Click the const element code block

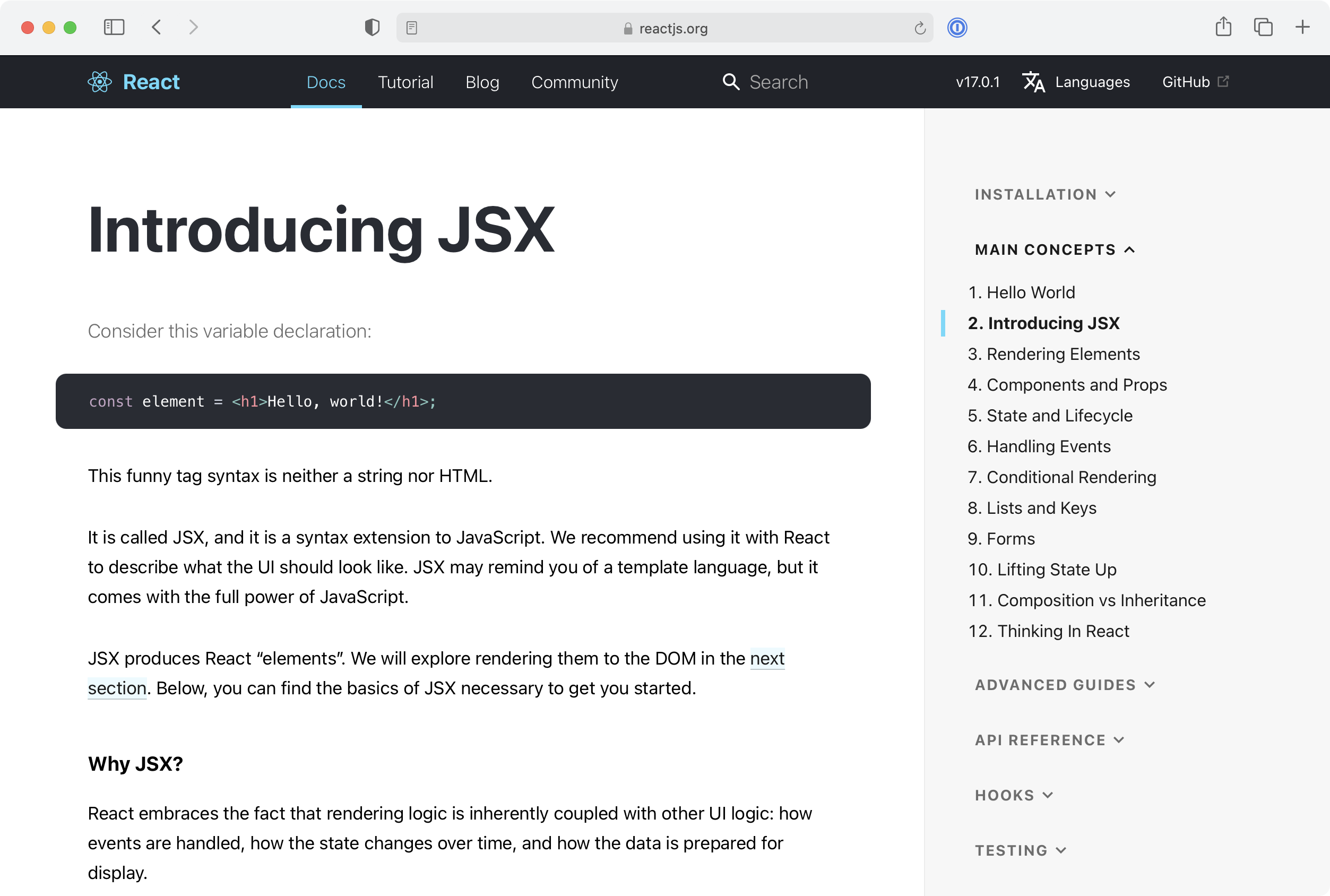[463, 401]
